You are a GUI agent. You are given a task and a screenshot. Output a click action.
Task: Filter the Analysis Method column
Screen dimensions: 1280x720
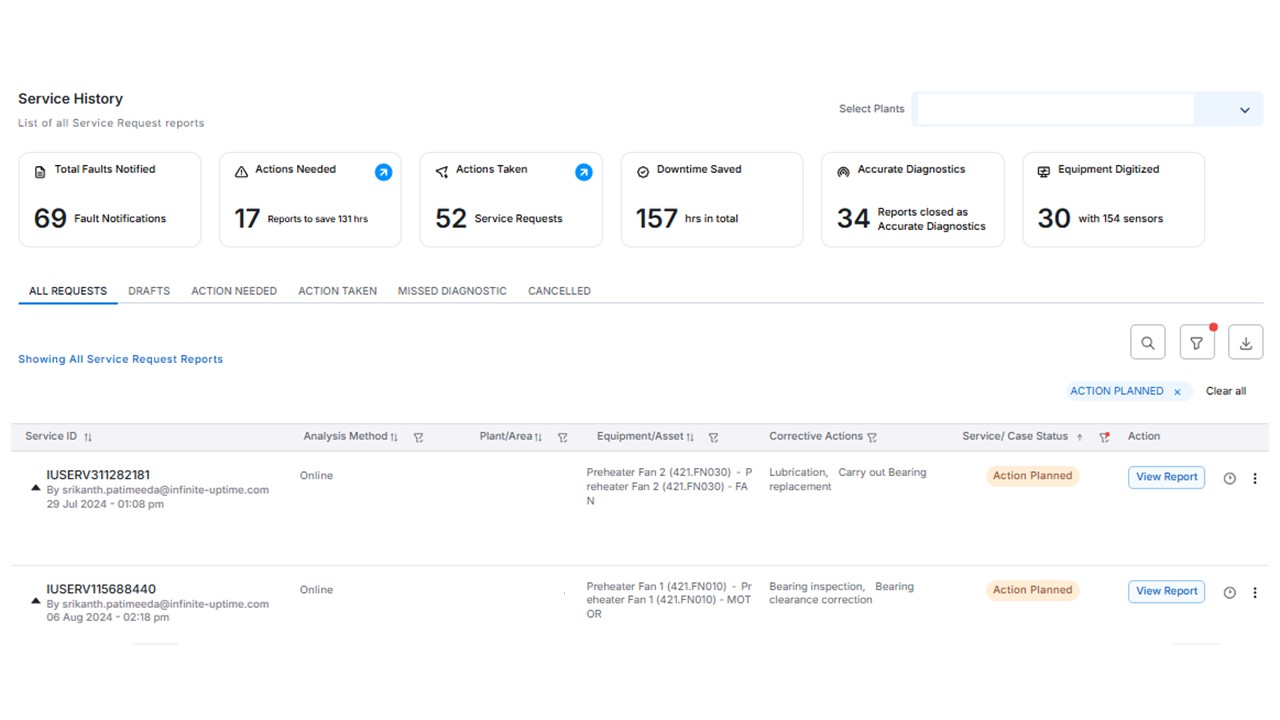(x=419, y=438)
